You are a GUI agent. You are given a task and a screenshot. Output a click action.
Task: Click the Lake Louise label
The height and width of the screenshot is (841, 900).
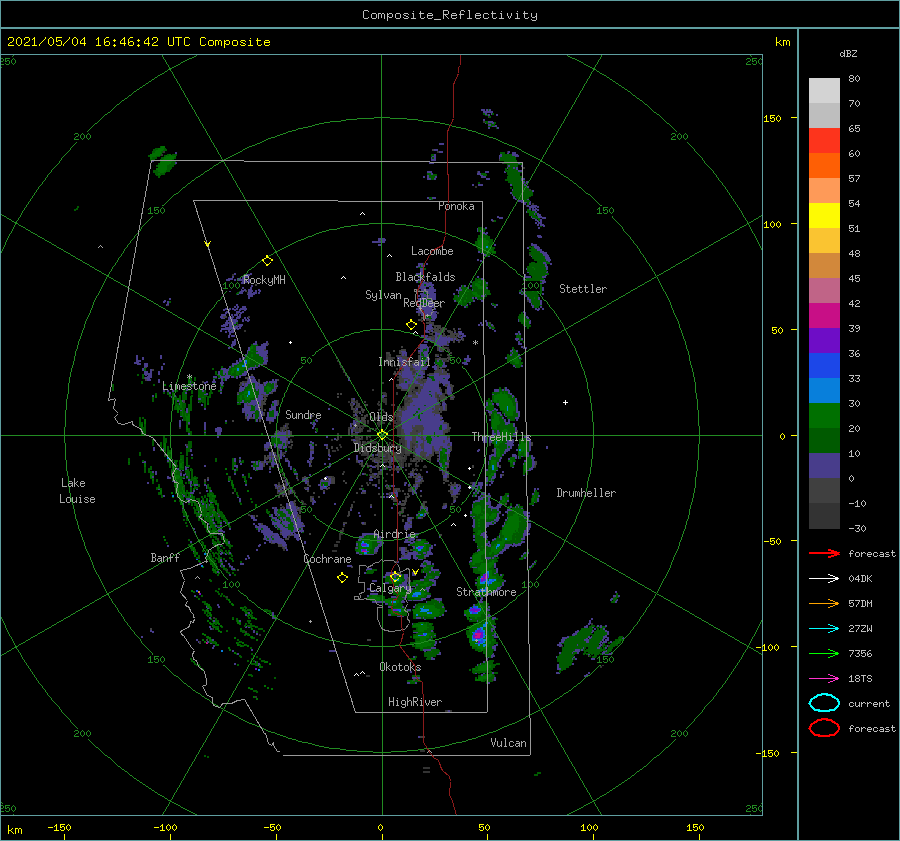(77, 491)
